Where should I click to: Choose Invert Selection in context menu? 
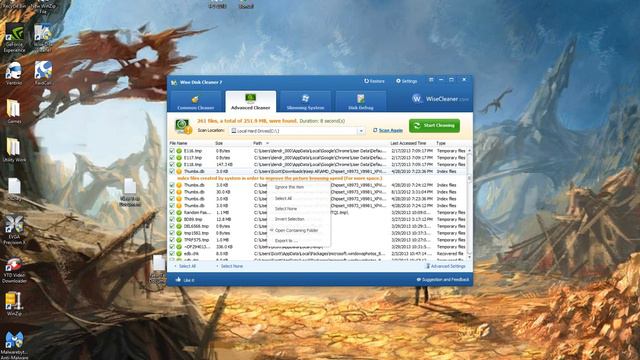pos(298,219)
